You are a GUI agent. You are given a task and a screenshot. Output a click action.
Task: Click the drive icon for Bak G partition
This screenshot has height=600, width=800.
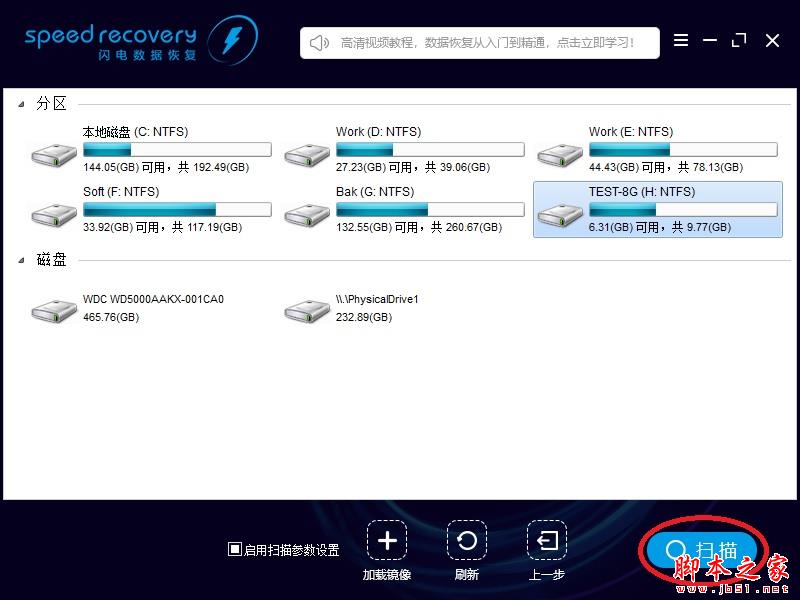(307, 215)
